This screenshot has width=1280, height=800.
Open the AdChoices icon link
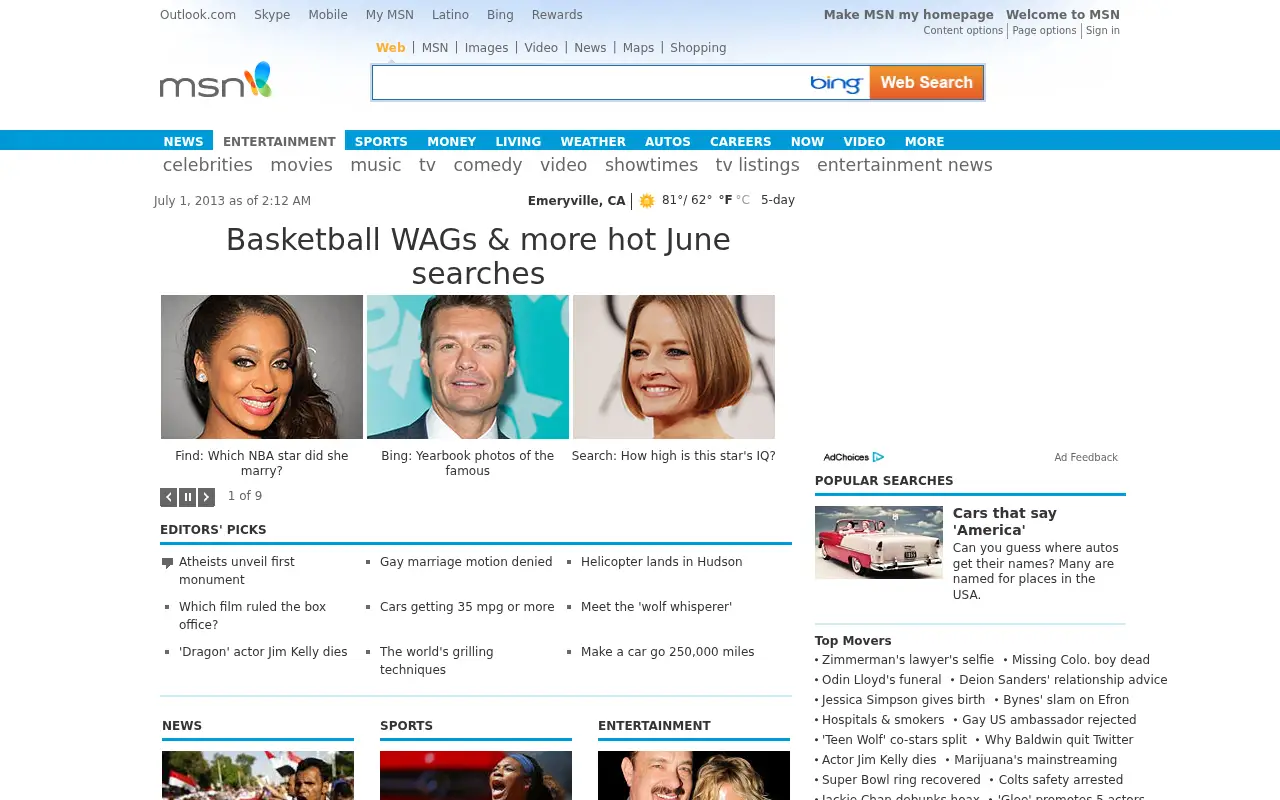[x=853, y=457]
